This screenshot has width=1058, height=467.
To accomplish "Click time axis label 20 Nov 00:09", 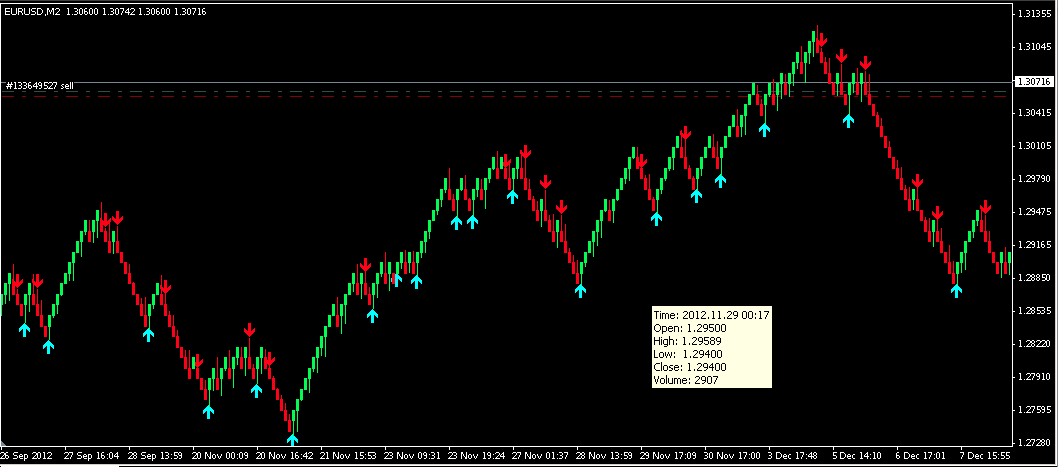I will (221, 455).
